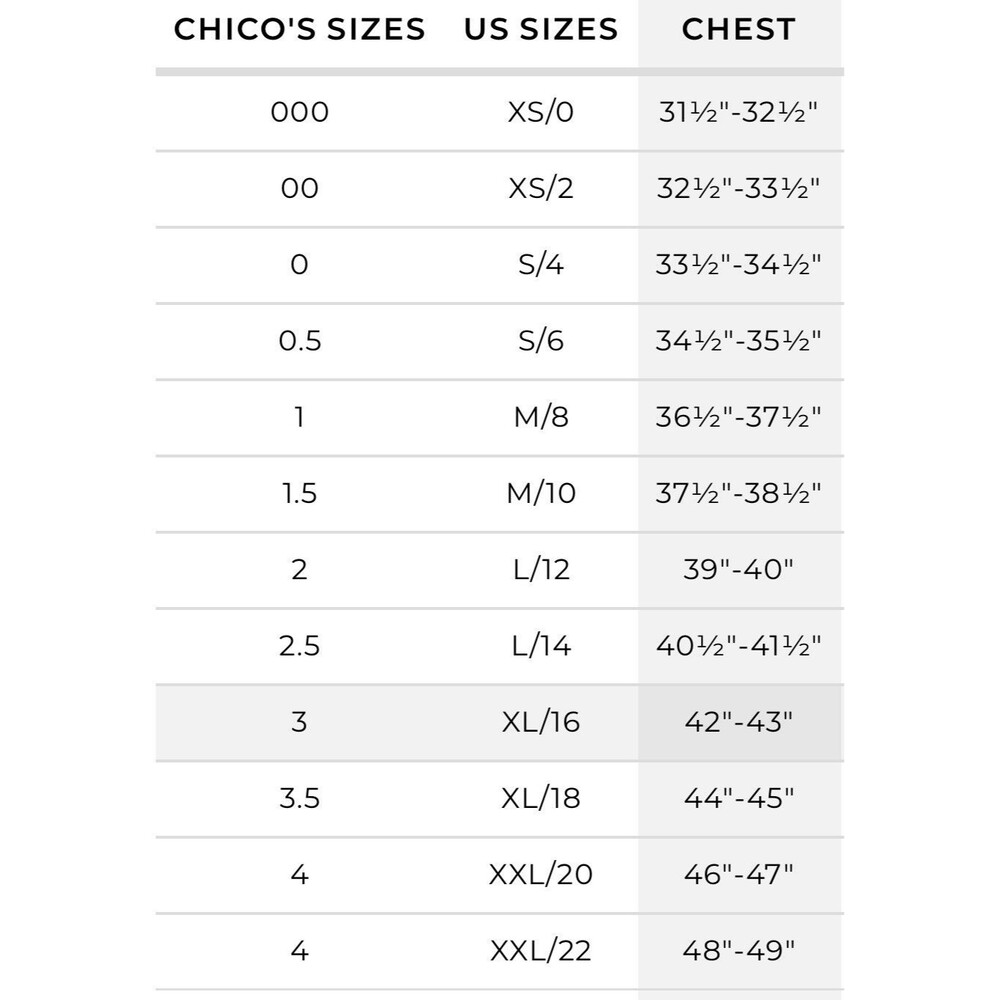Select the US SIZES column header

pos(541,29)
